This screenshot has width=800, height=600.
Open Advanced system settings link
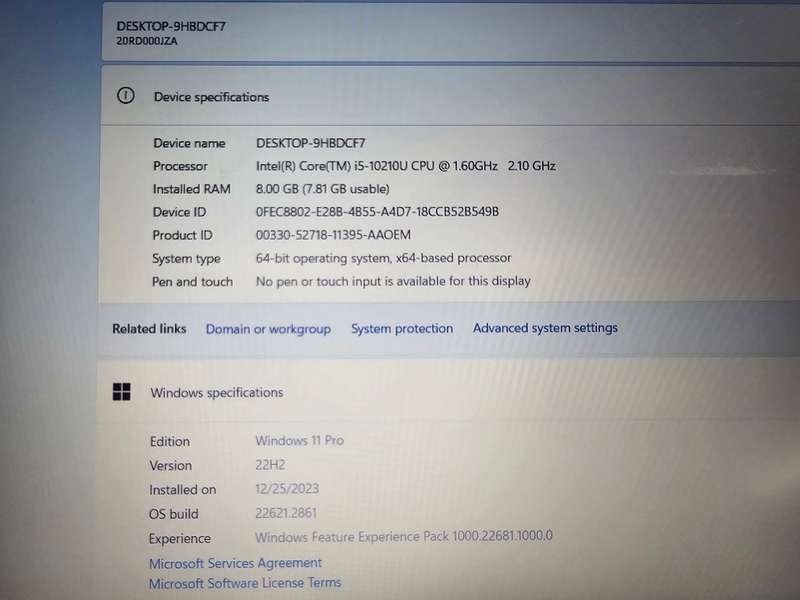pyautogui.click(x=545, y=328)
